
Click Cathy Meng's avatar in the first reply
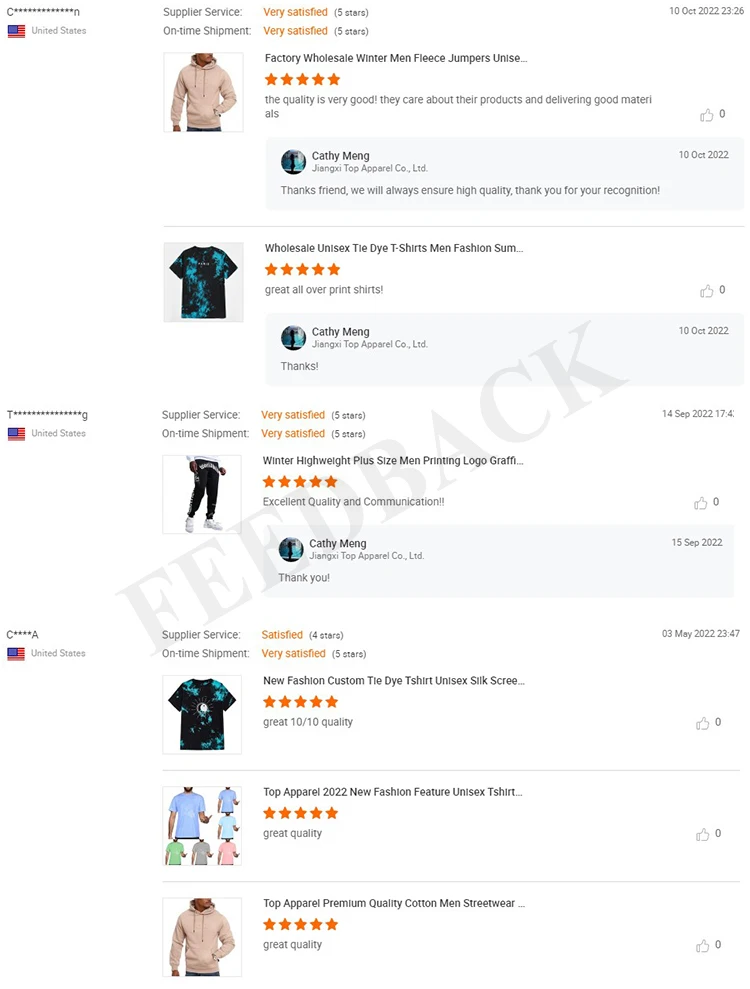coord(293,162)
